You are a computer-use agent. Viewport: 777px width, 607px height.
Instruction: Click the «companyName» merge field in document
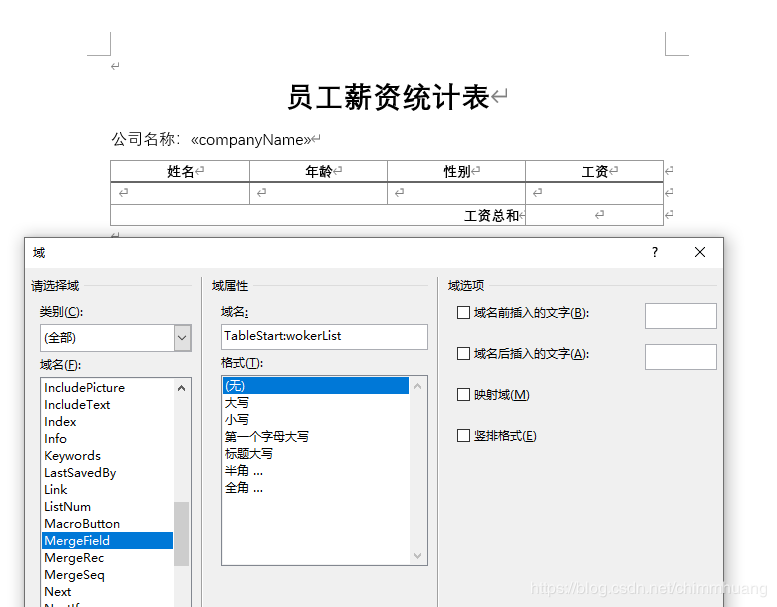(251, 140)
